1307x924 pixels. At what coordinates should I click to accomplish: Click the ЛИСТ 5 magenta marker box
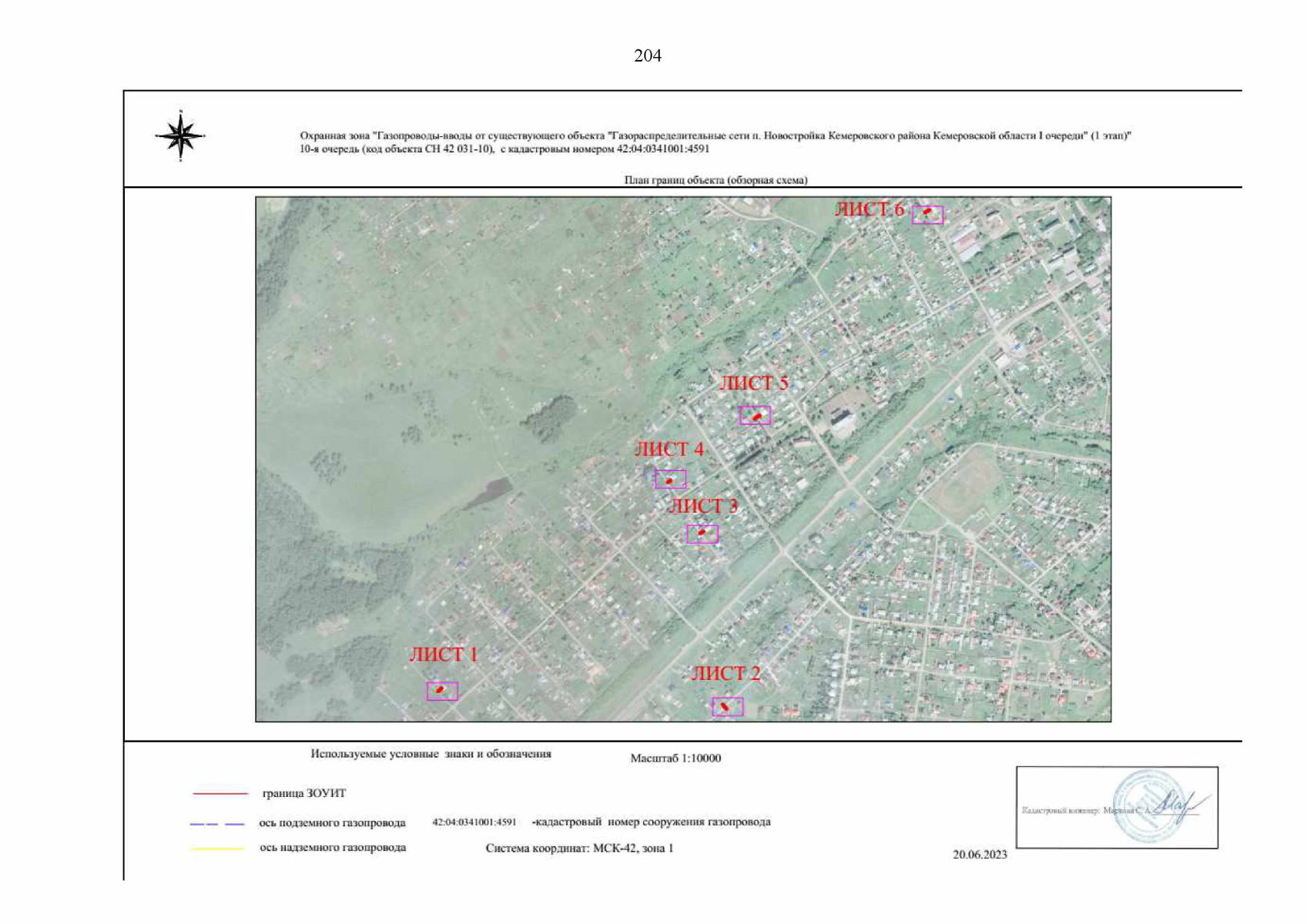coord(755,416)
